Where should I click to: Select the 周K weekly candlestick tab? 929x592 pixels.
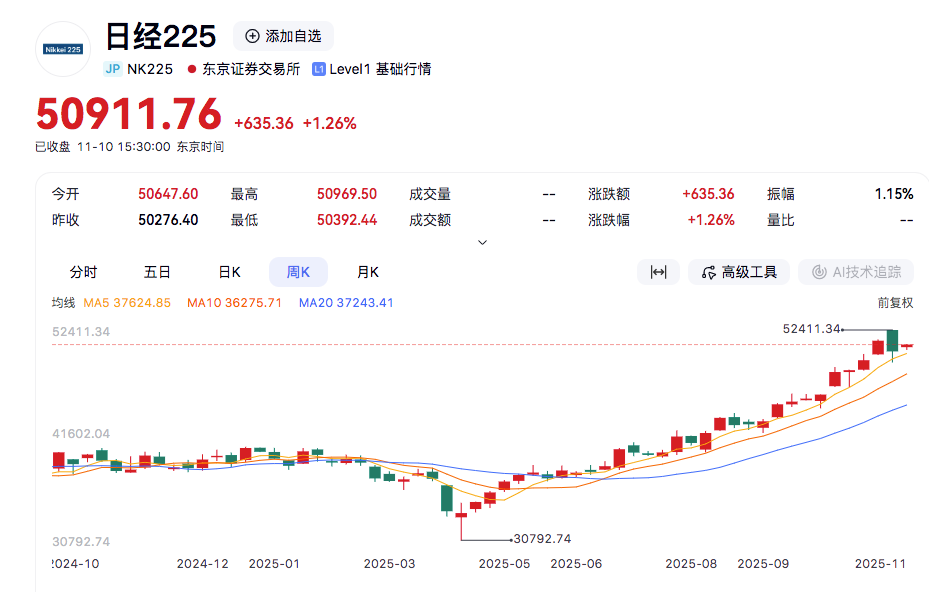coord(298,272)
